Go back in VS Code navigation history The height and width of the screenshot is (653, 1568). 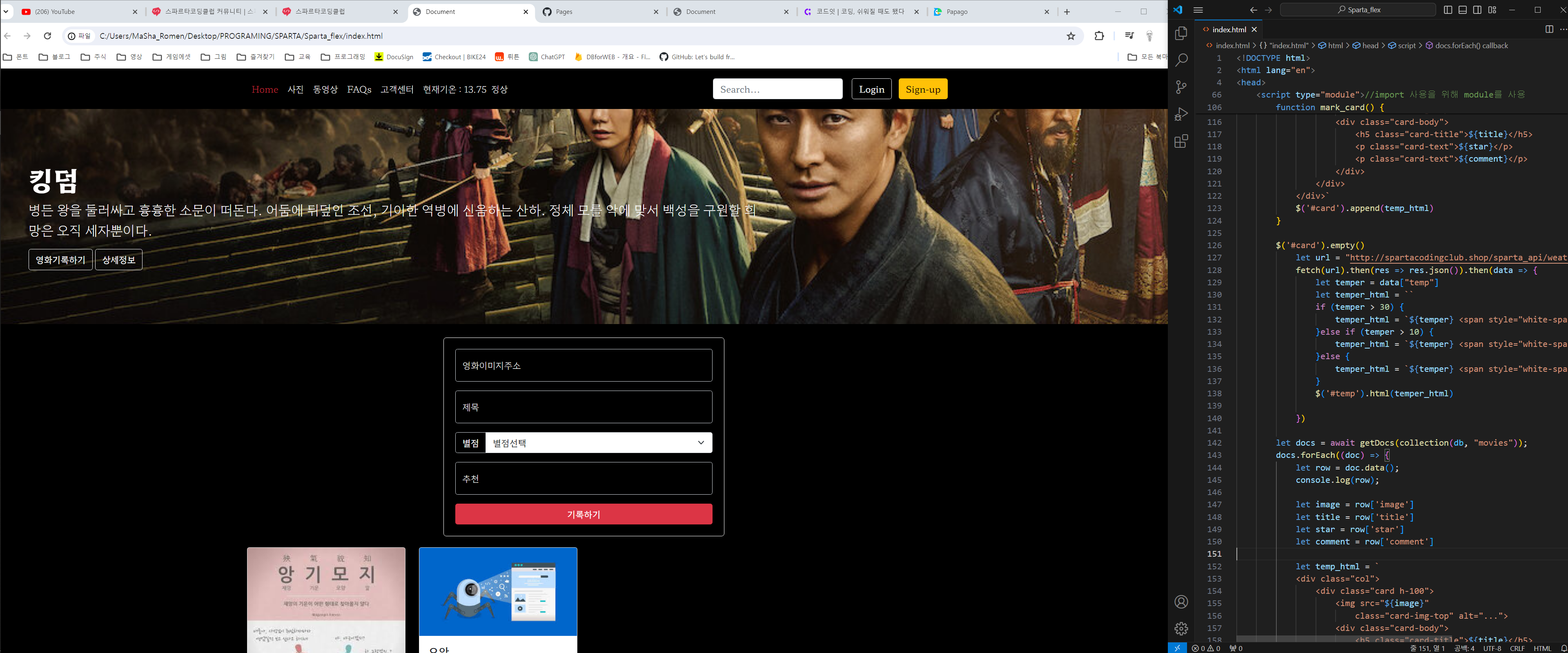coord(1253,10)
